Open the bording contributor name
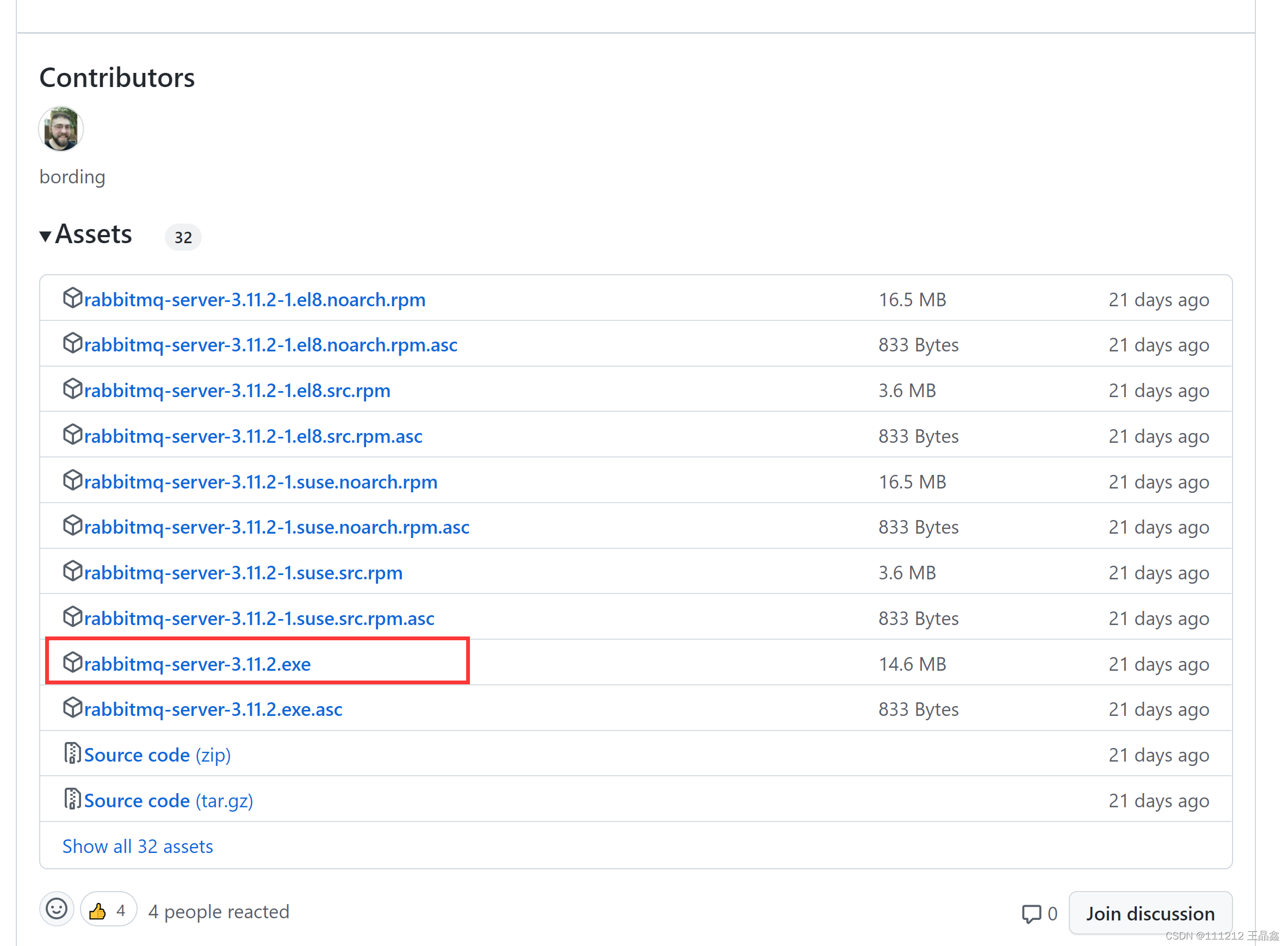 [x=72, y=177]
